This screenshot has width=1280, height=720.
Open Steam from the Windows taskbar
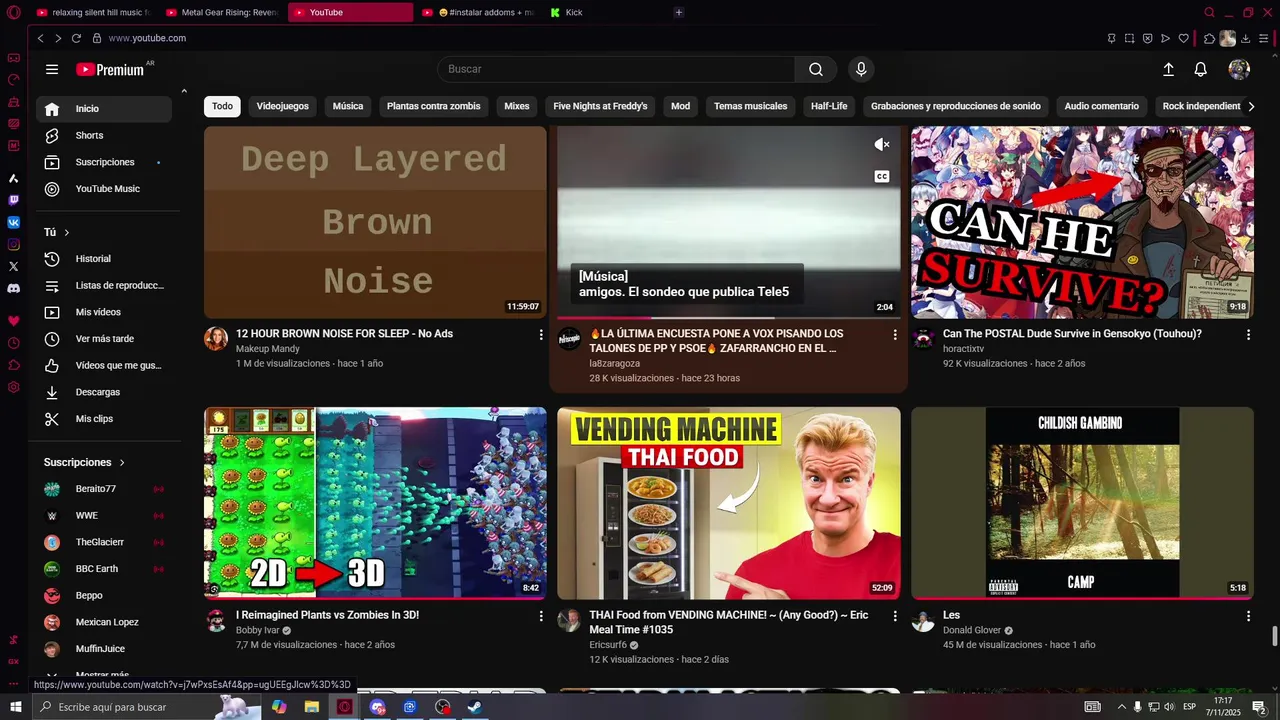(474, 707)
